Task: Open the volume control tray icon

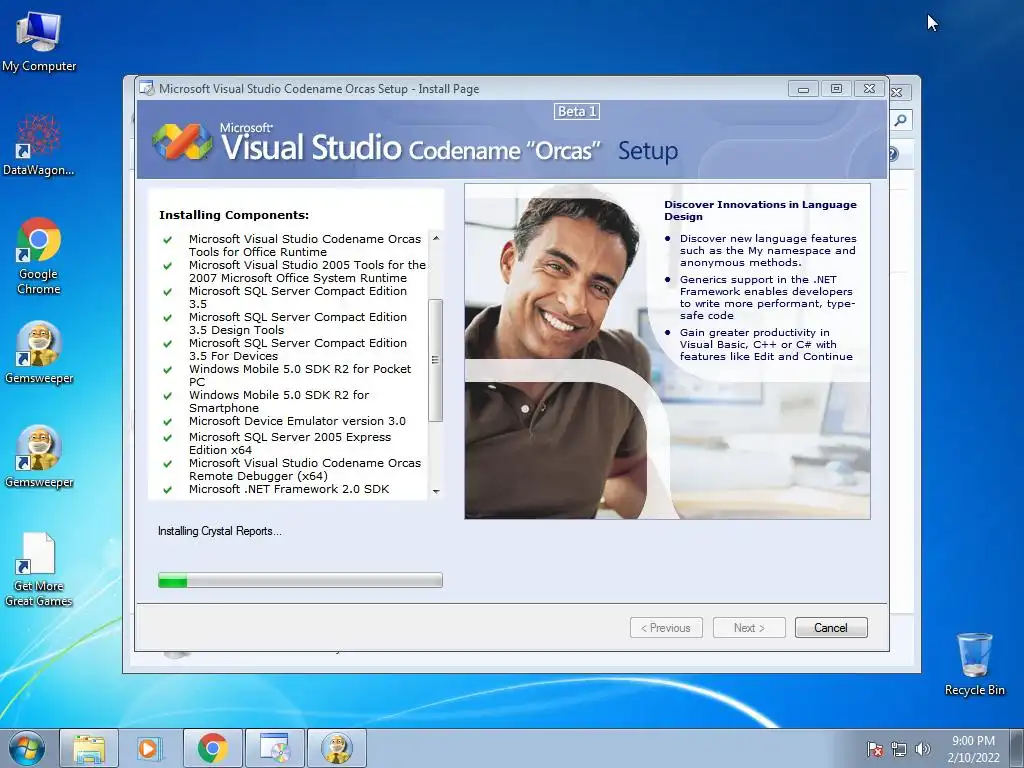Action: click(923, 749)
